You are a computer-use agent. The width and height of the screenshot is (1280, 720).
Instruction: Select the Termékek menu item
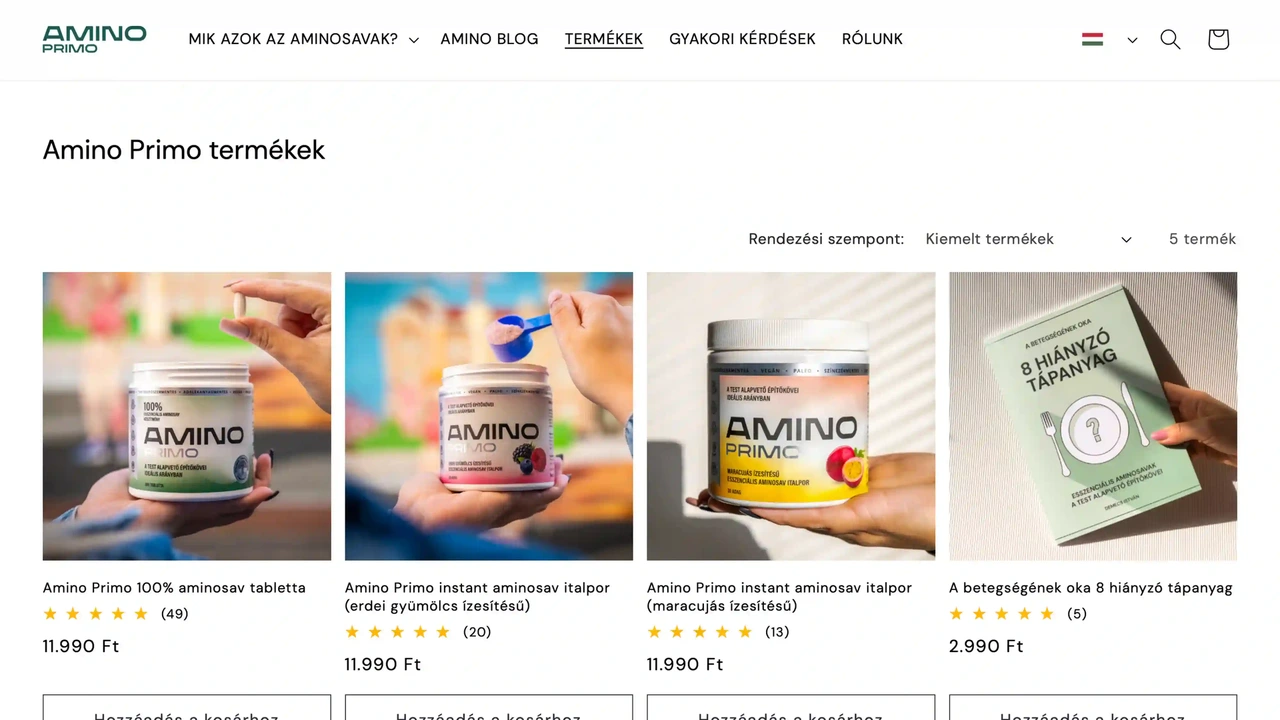click(x=604, y=39)
